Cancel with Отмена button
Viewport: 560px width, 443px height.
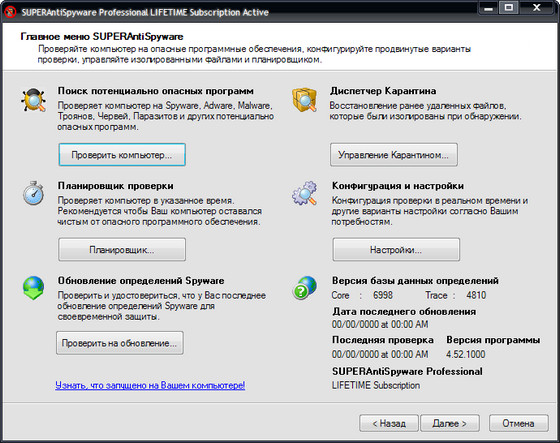coord(518,423)
